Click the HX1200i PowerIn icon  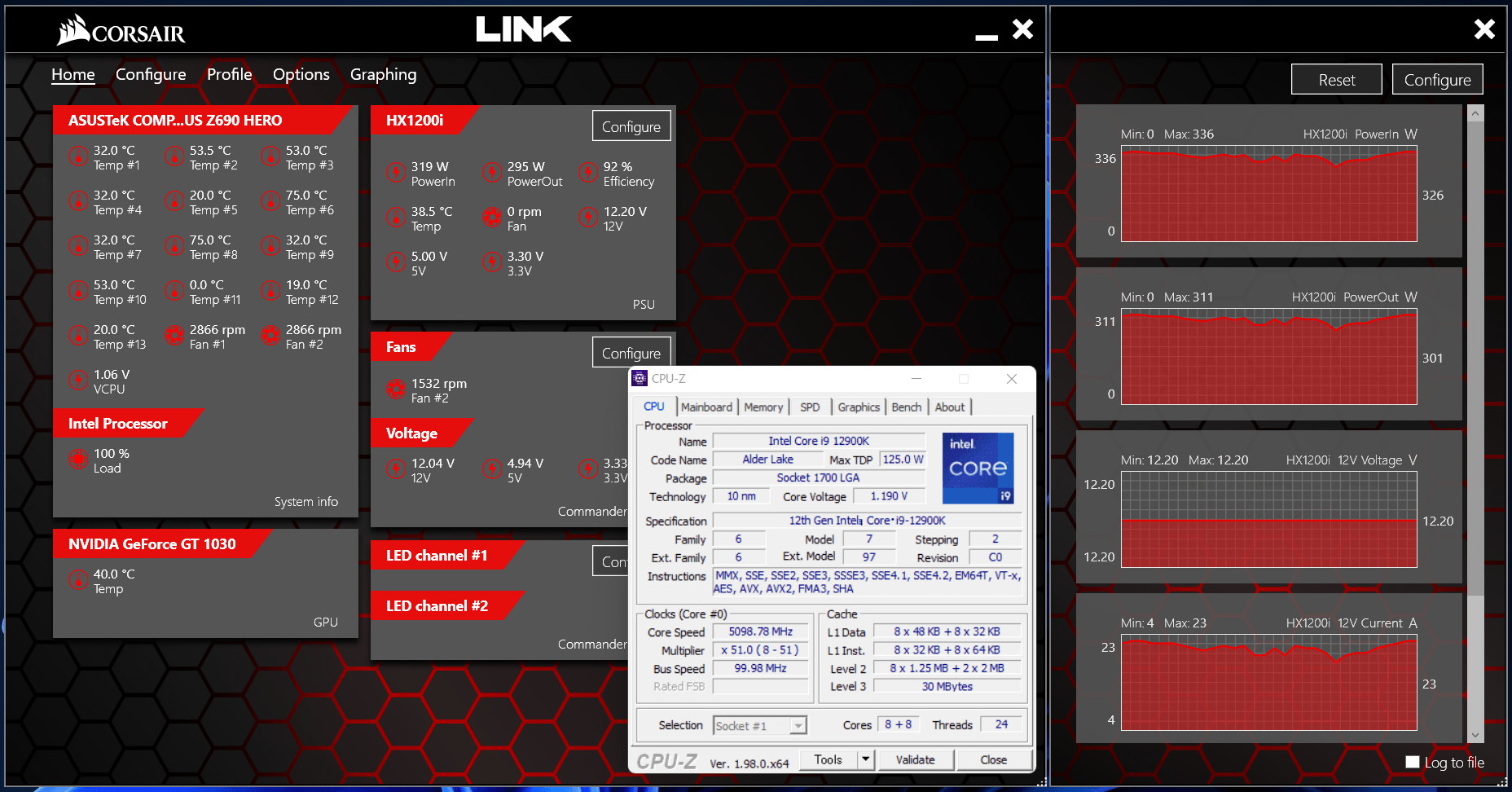[396, 173]
